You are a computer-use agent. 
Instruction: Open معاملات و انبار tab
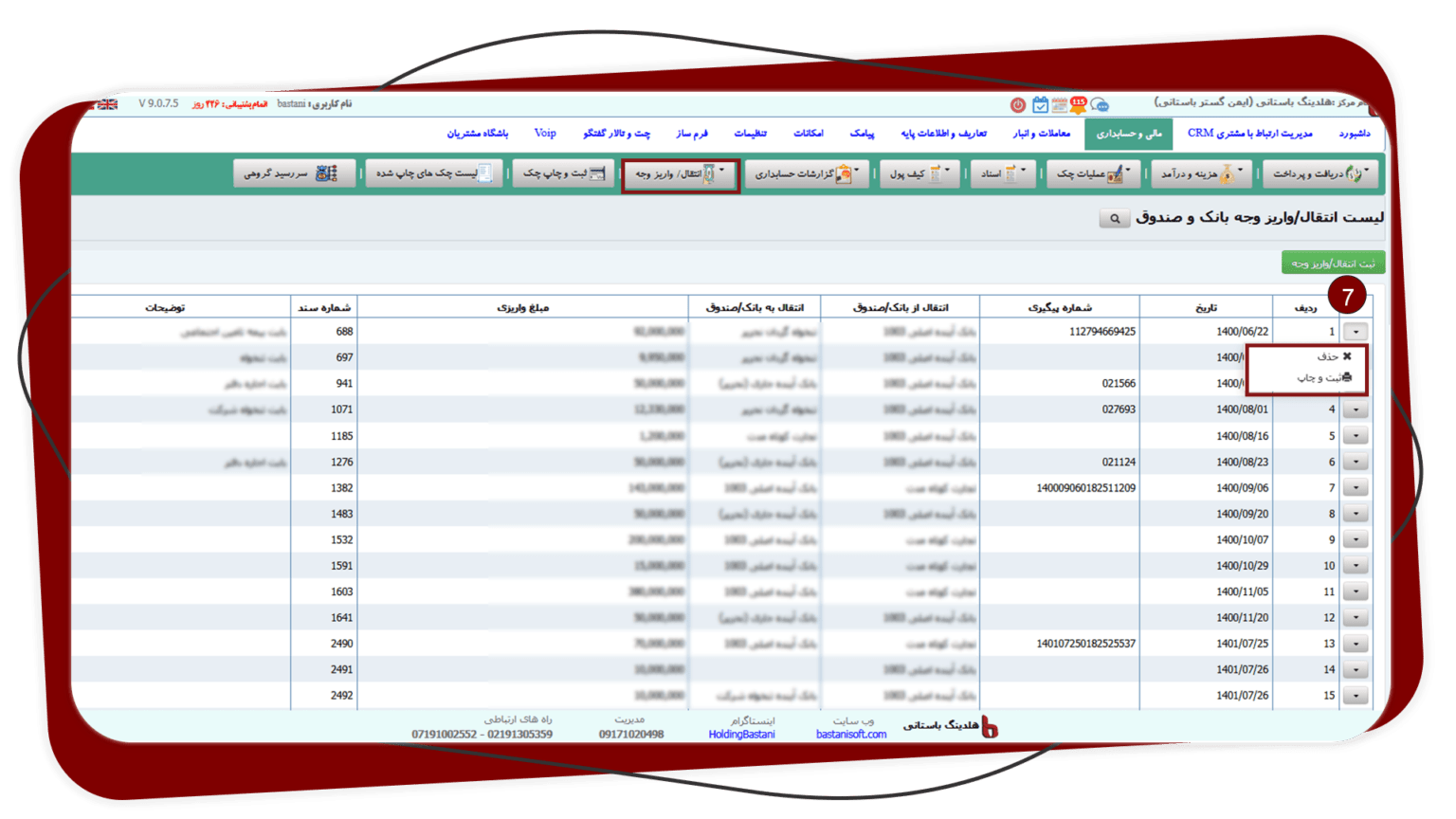click(x=1041, y=134)
